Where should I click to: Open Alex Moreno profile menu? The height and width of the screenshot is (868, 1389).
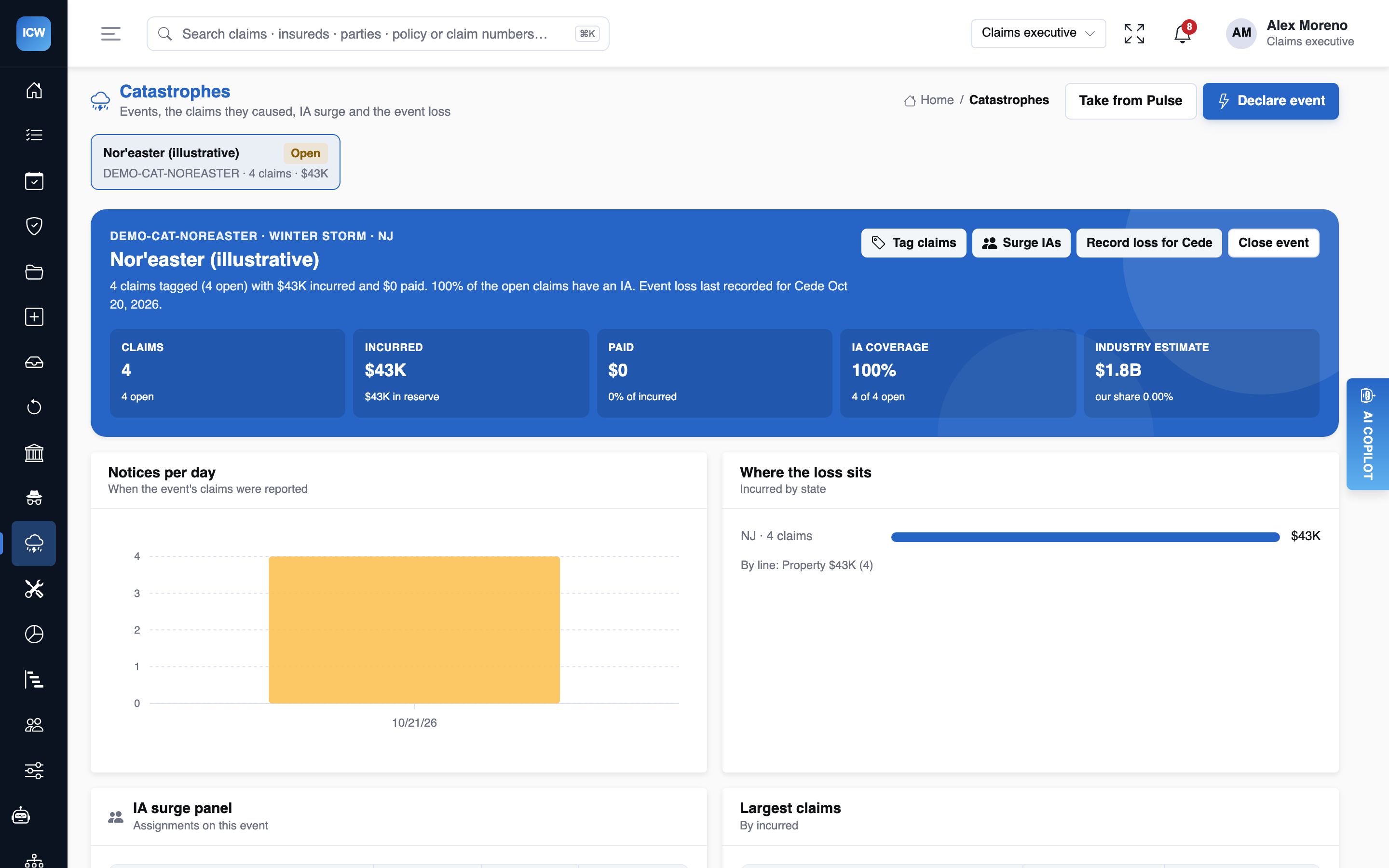[x=1290, y=33]
